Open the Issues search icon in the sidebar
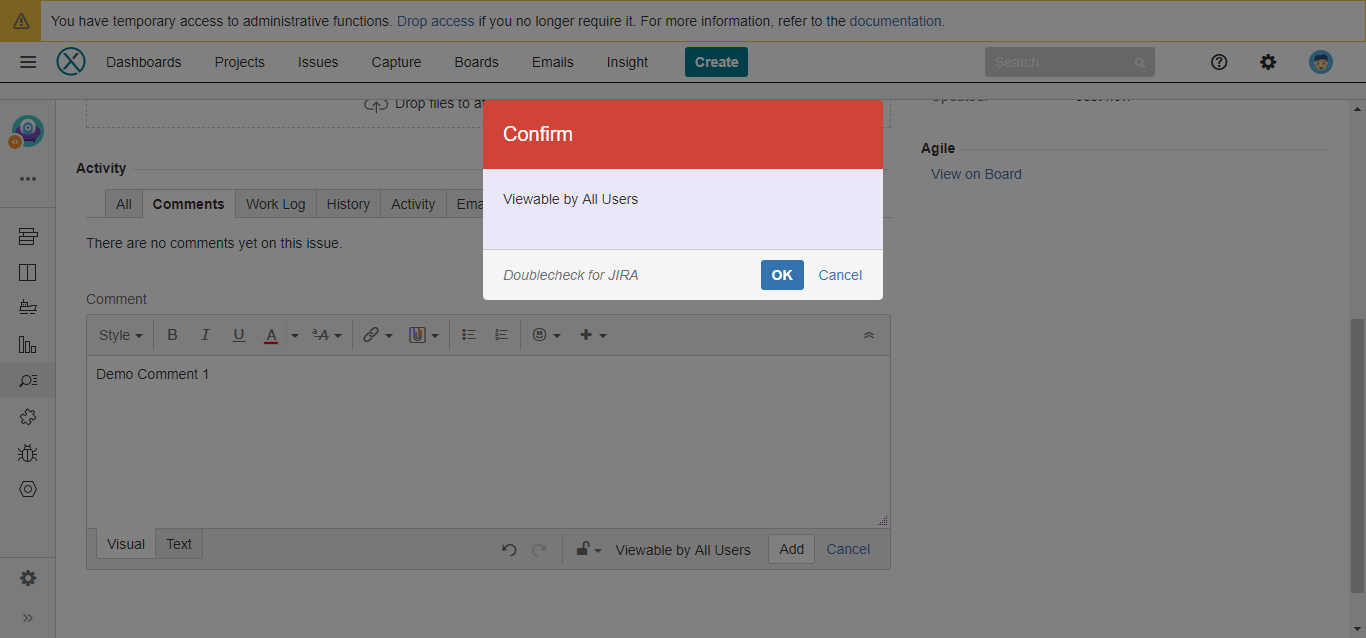This screenshot has height=638, width=1366. [x=28, y=380]
